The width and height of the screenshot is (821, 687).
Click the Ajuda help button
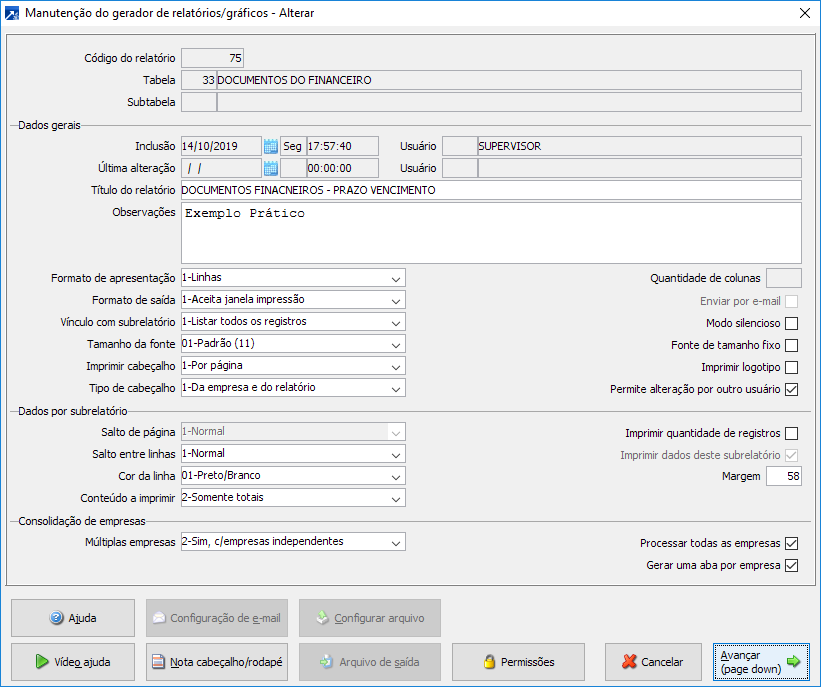(x=72, y=618)
